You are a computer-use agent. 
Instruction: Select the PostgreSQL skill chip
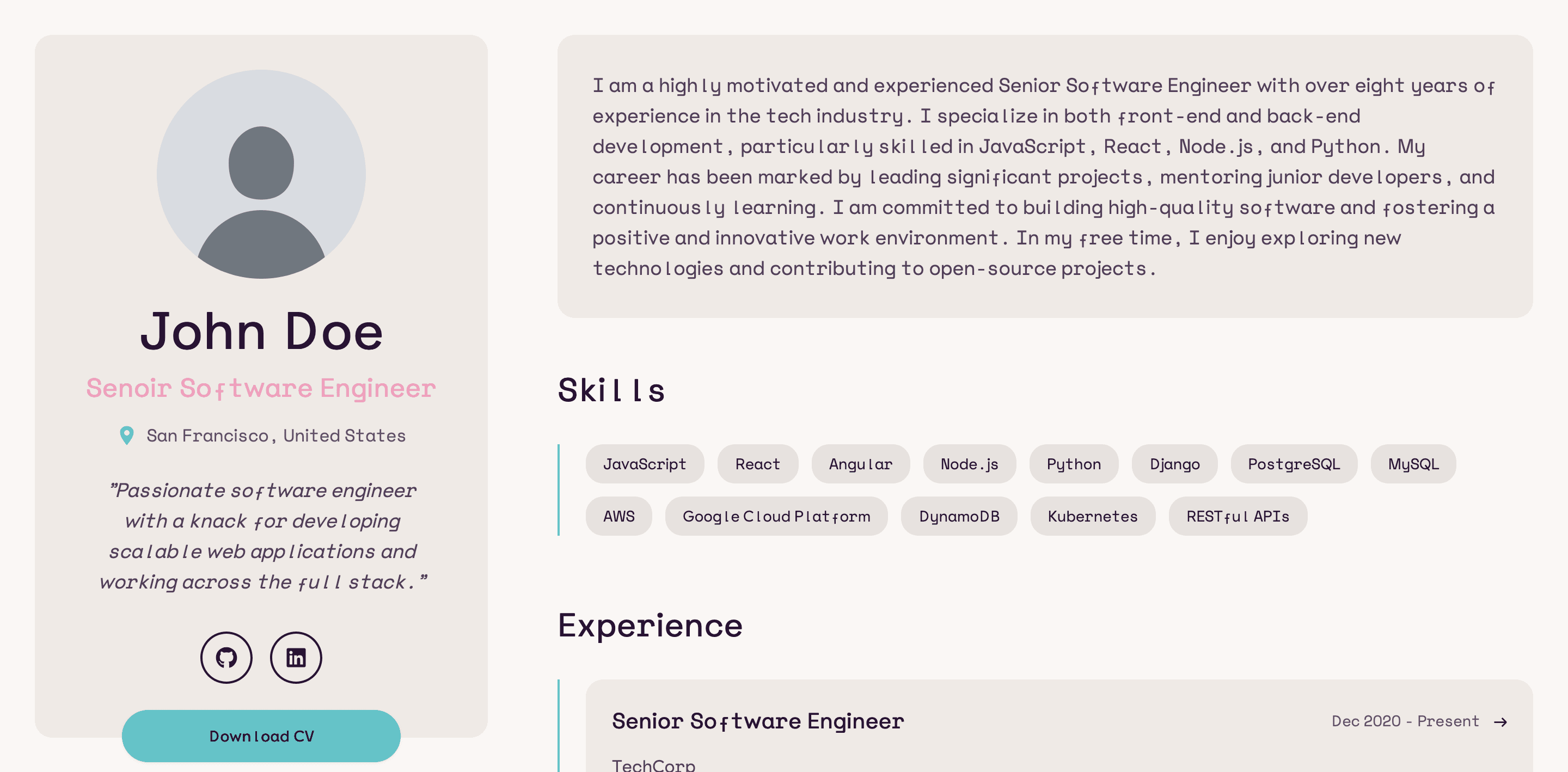[1294, 464]
